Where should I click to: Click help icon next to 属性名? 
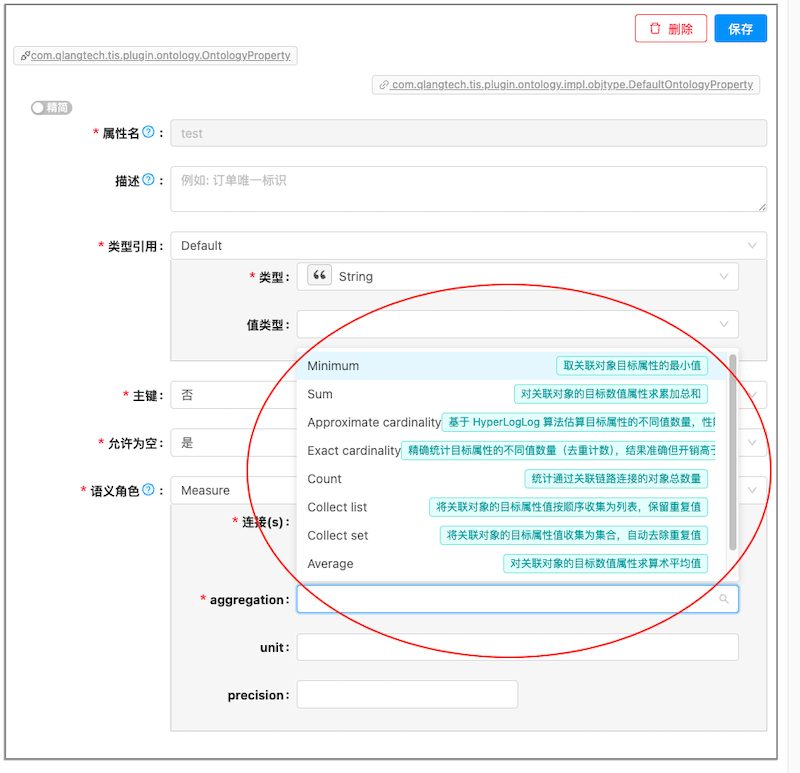coord(148,132)
